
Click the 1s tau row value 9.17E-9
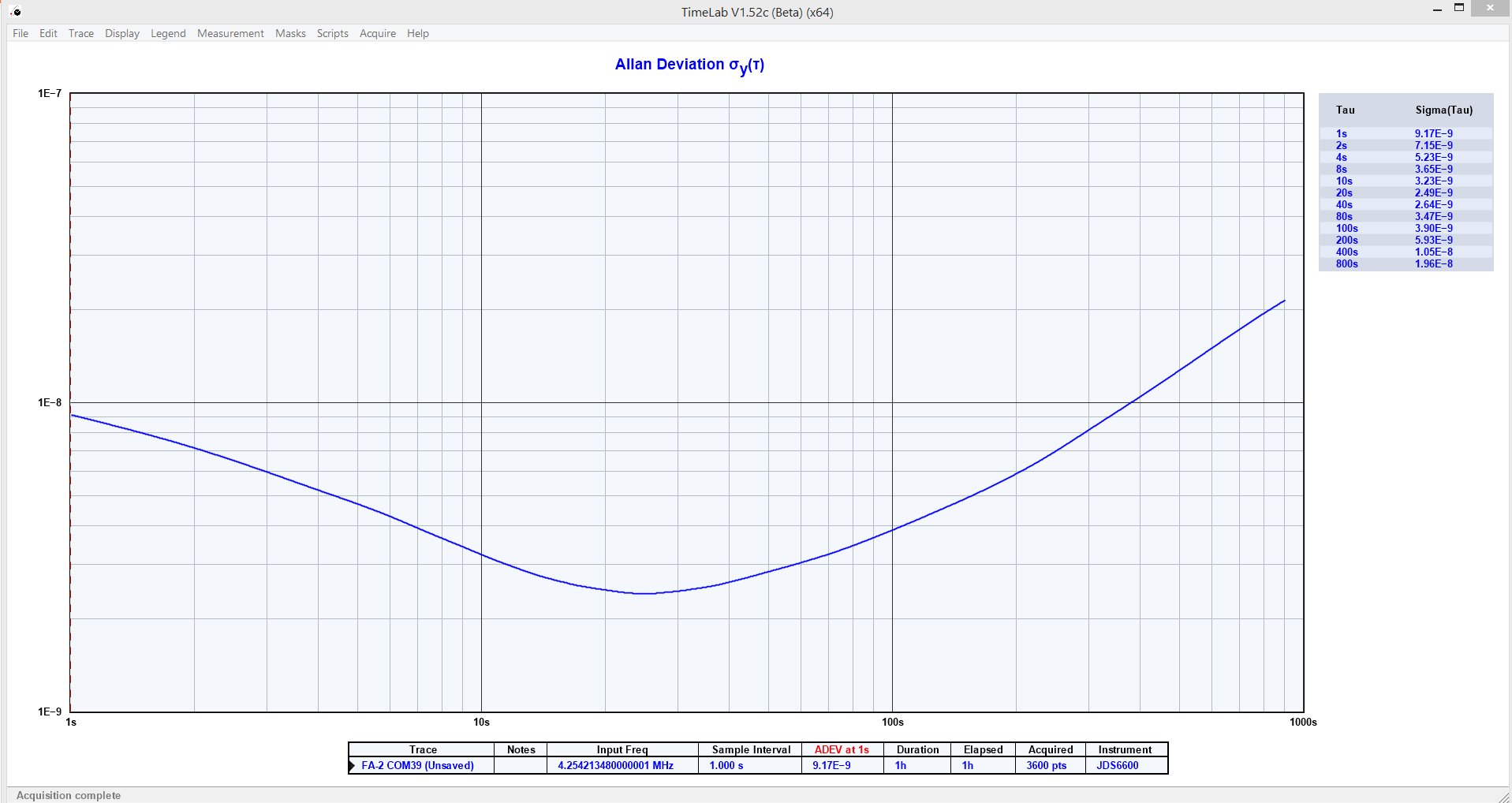click(x=1433, y=133)
